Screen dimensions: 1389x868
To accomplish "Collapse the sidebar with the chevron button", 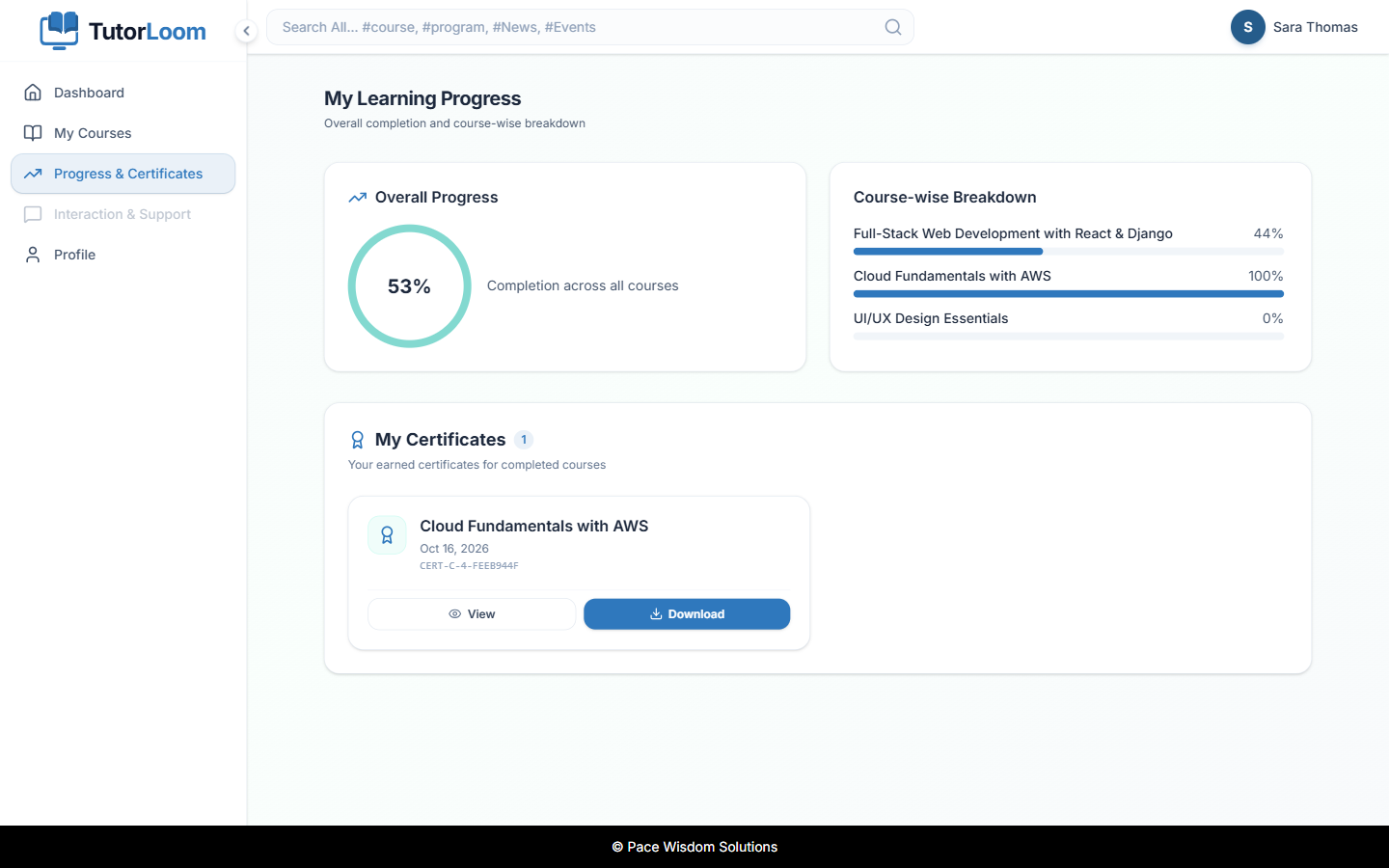I will pyautogui.click(x=246, y=31).
